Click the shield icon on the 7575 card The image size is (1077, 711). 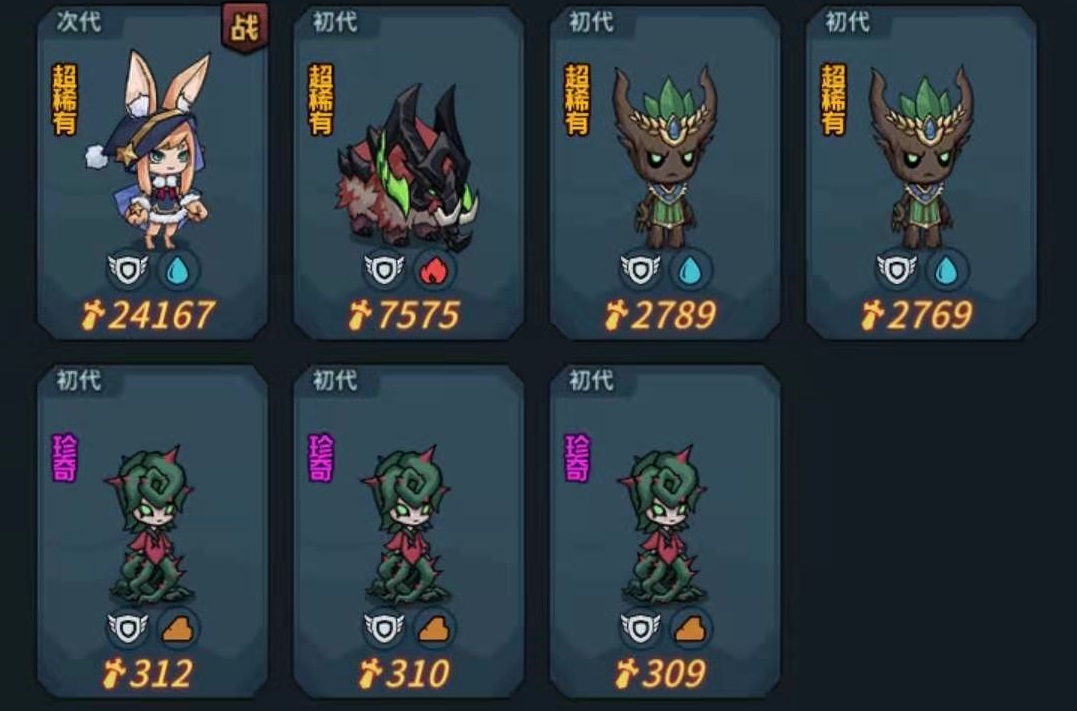pos(385,270)
